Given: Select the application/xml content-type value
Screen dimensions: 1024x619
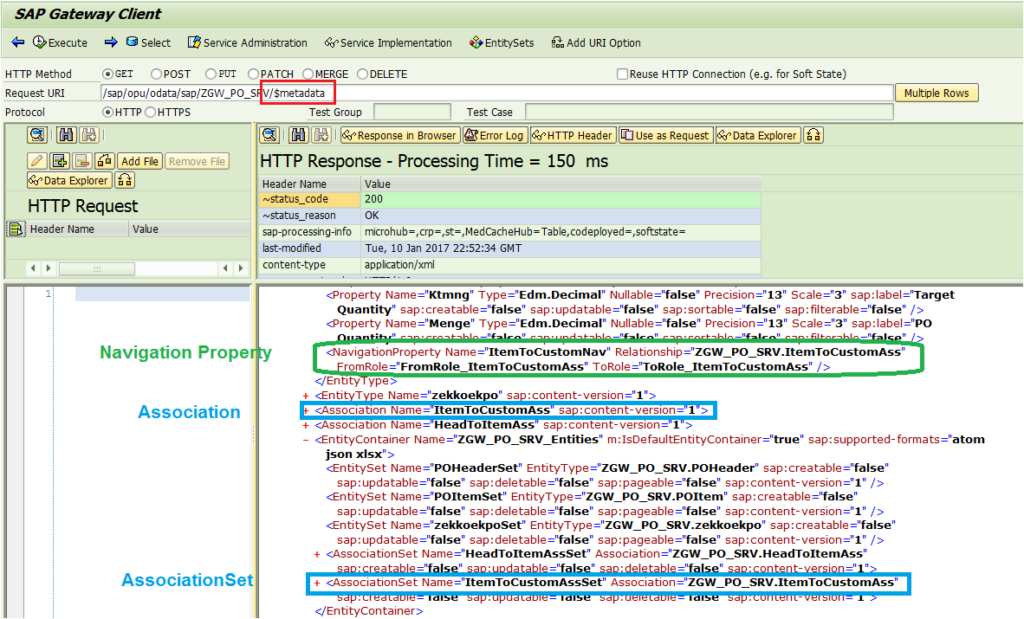Looking at the screenshot, I should pyautogui.click(x=561, y=265).
